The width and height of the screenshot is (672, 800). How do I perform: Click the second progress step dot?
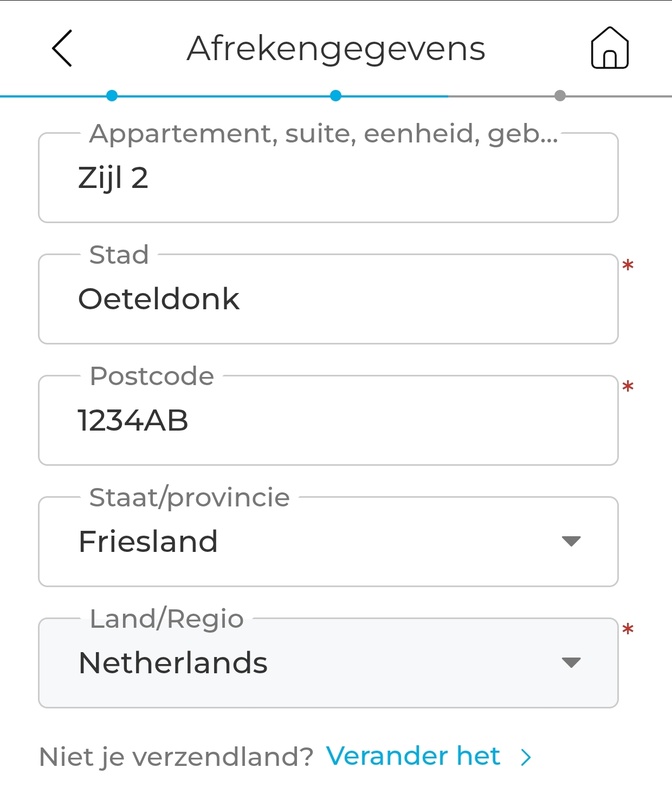pyautogui.click(x=336, y=96)
